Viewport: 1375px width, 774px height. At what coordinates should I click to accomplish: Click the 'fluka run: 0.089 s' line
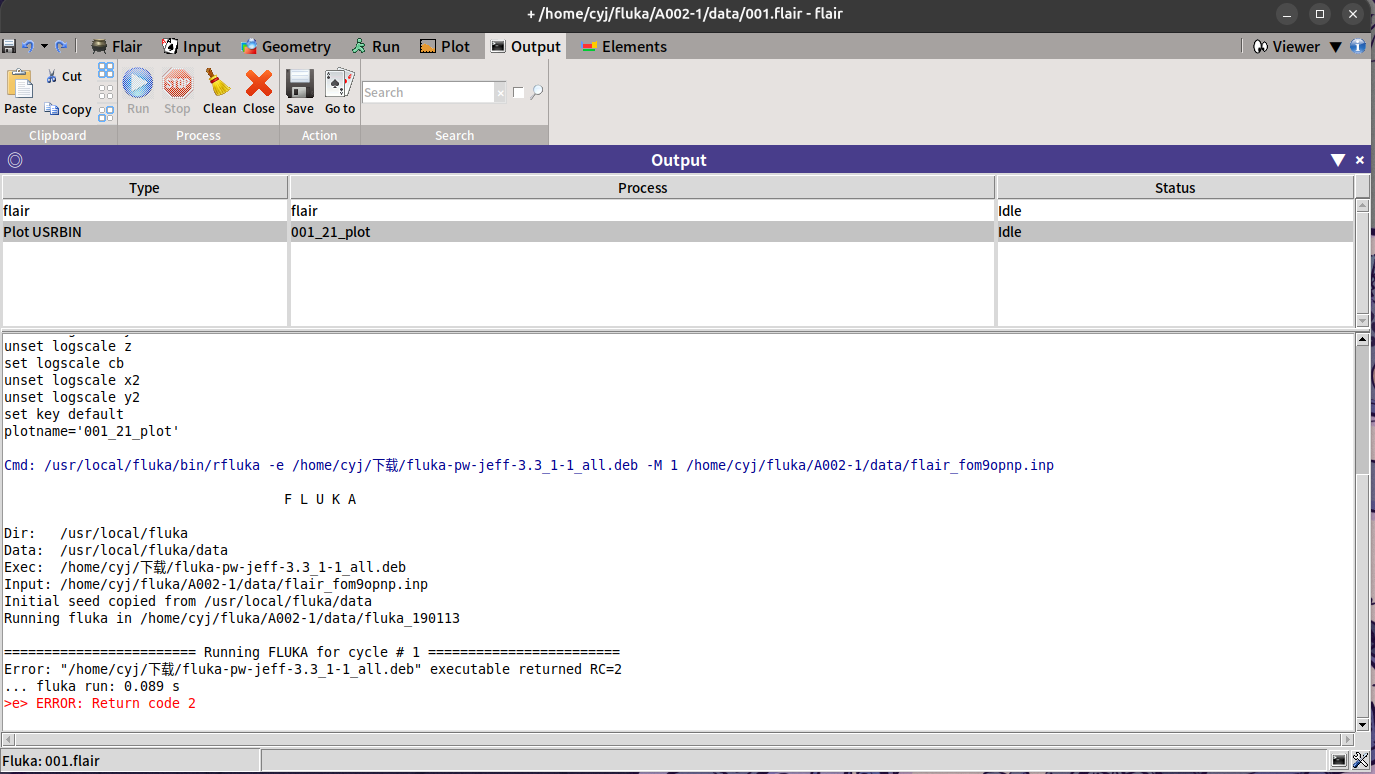coord(92,686)
